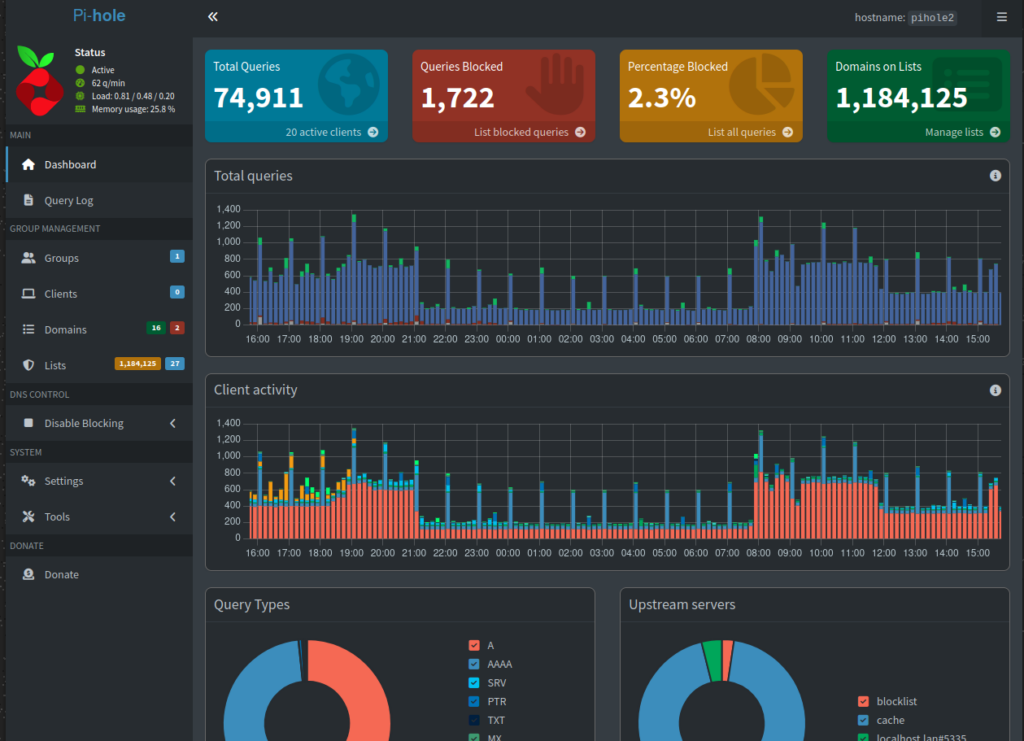Screen dimensions: 1024x741
Task: Click the 1,184,125 badge beside Lists
Action: tap(138, 364)
